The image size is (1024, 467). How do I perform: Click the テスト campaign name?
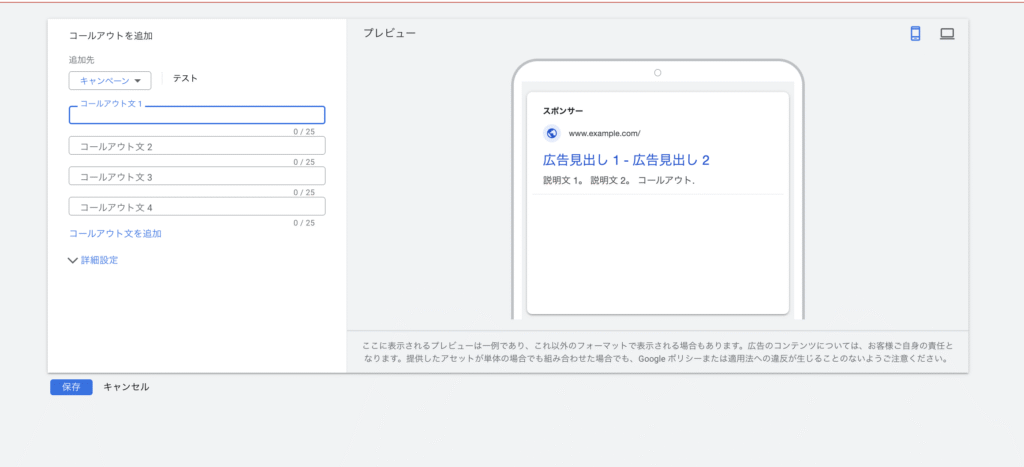pos(185,79)
